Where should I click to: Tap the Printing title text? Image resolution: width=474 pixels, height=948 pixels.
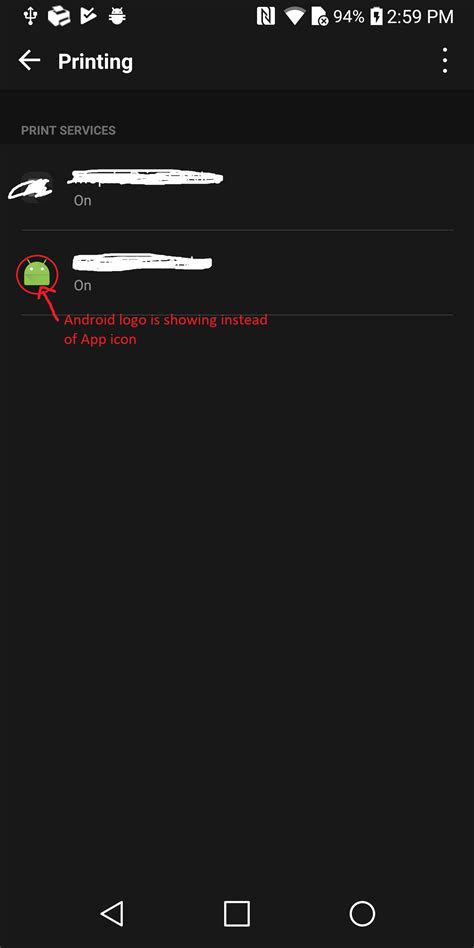[x=96, y=62]
